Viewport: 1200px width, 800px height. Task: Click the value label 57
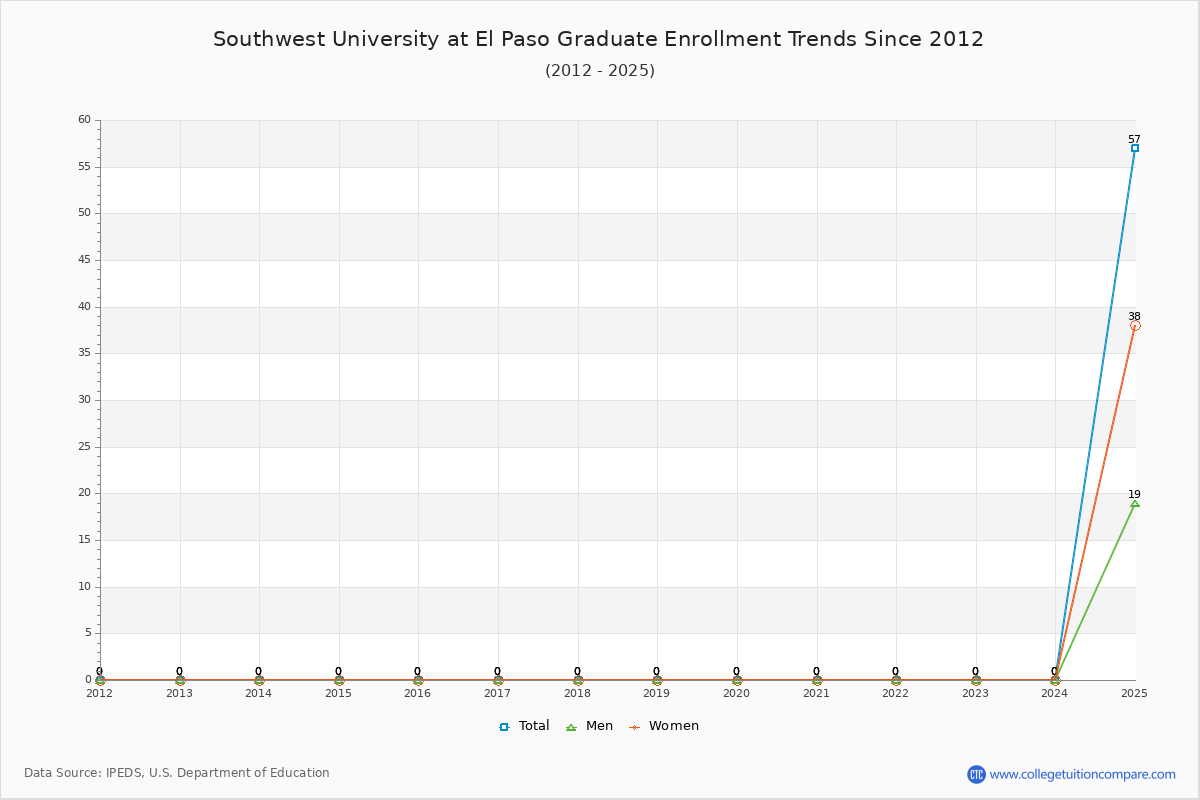1134,140
